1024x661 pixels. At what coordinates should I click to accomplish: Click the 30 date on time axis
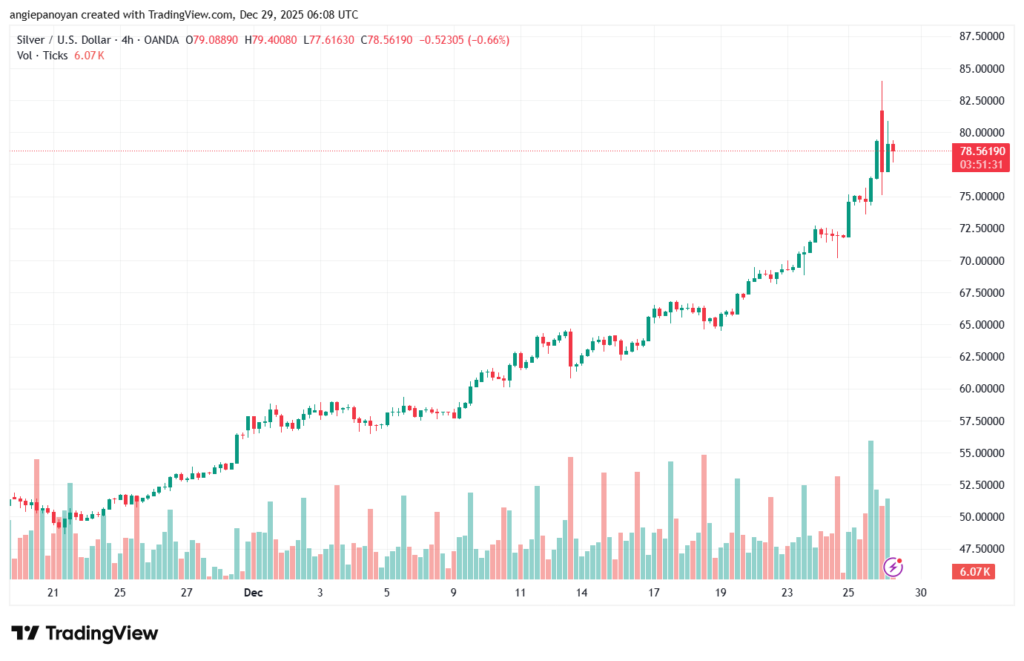pyautogui.click(x=920, y=592)
